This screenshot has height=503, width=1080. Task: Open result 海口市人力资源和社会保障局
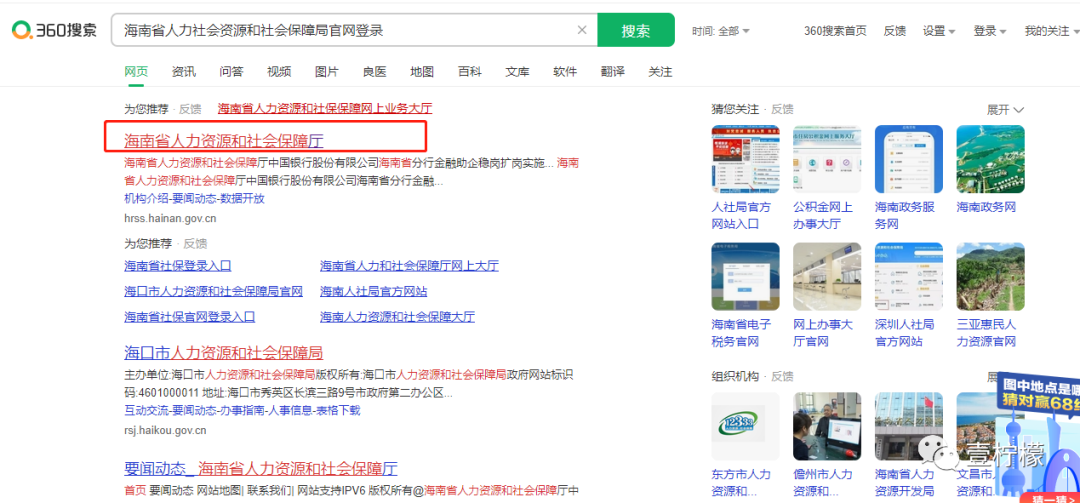tap(224, 353)
